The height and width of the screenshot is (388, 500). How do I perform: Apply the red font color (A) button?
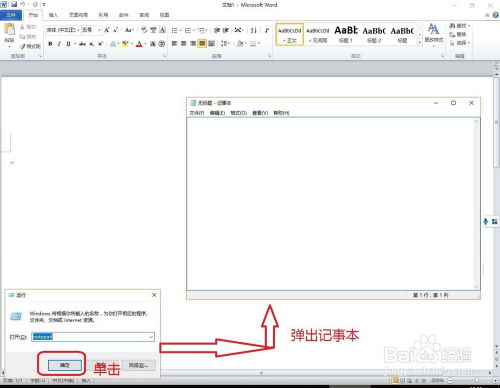[x=139, y=44]
